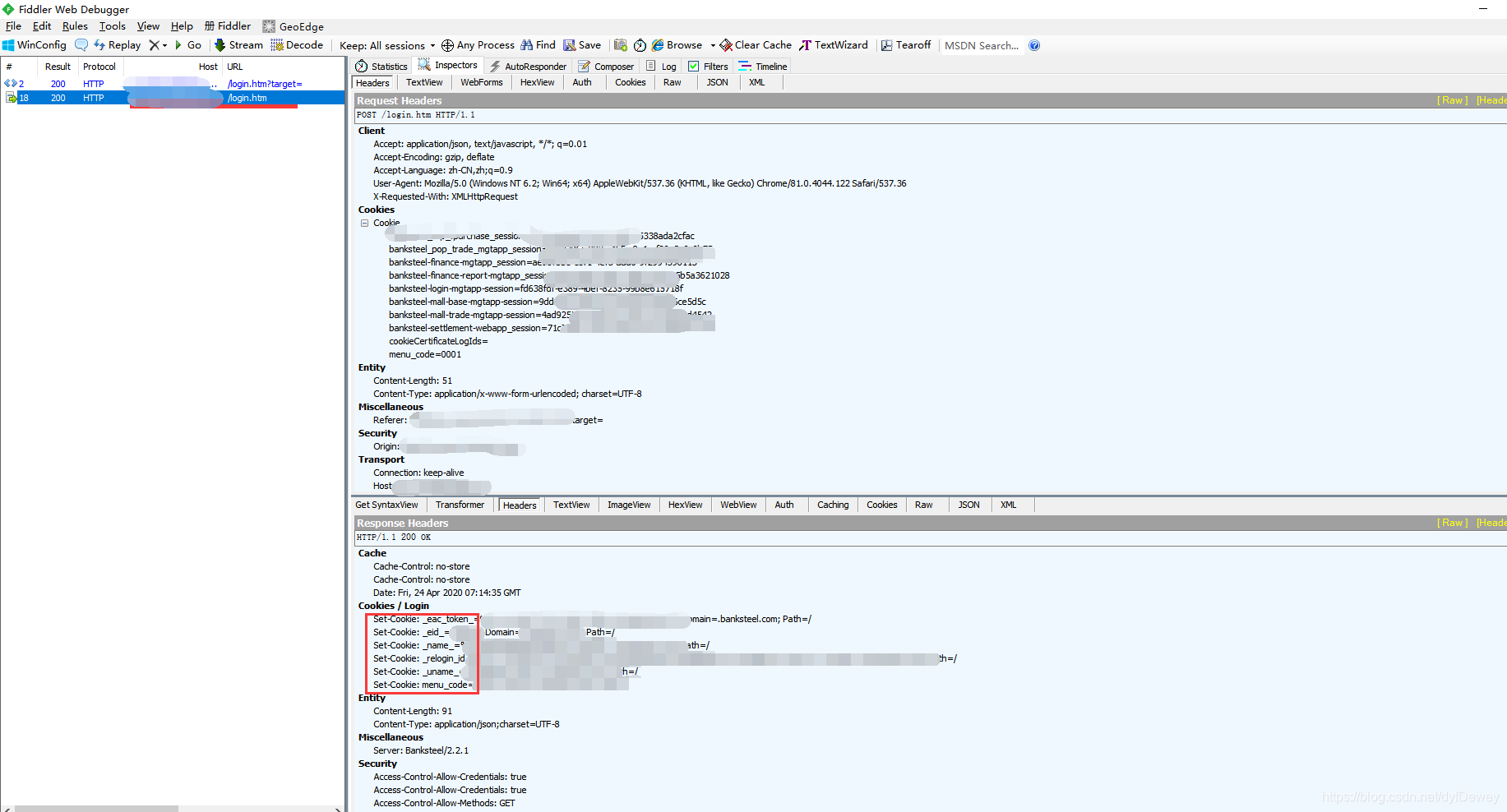This screenshot has height=812, width=1507.
Task: Click the menu_code=0001 cookie entry
Action: pyautogui.click(x=425, y=354)
